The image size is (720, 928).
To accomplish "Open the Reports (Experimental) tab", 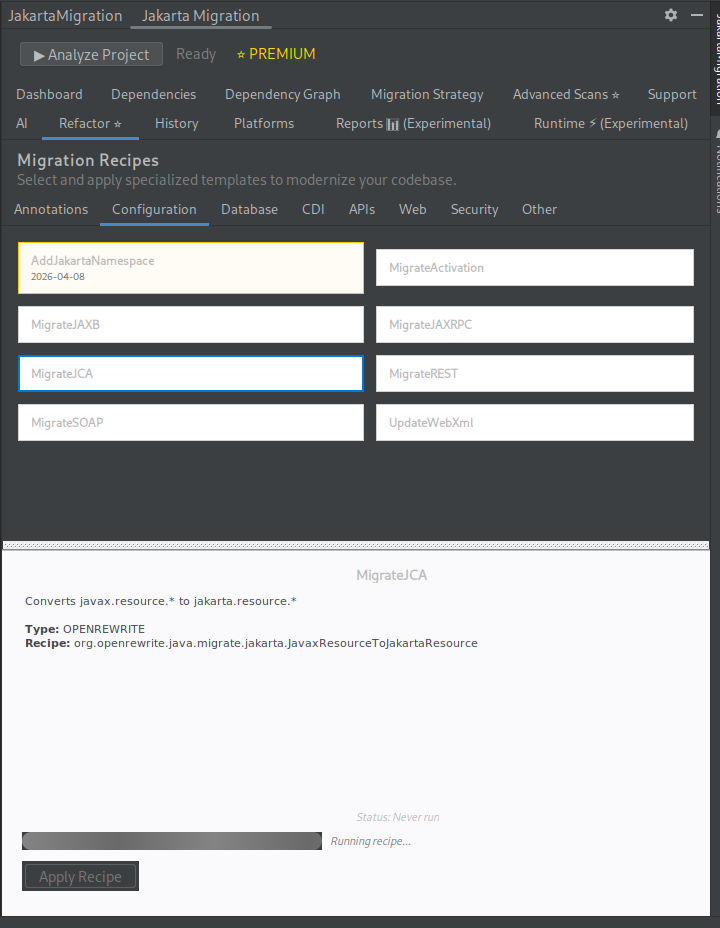I will pos(414,123).
